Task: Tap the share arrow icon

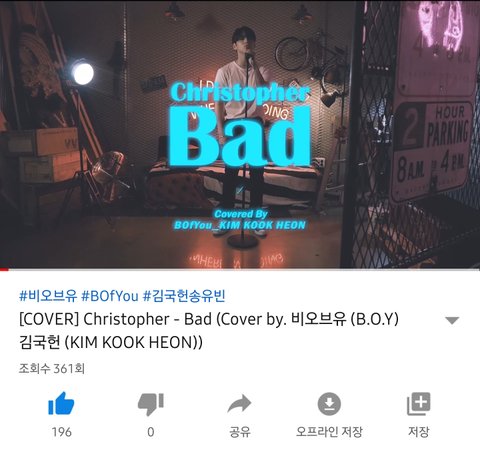Action: click(239, 404)
